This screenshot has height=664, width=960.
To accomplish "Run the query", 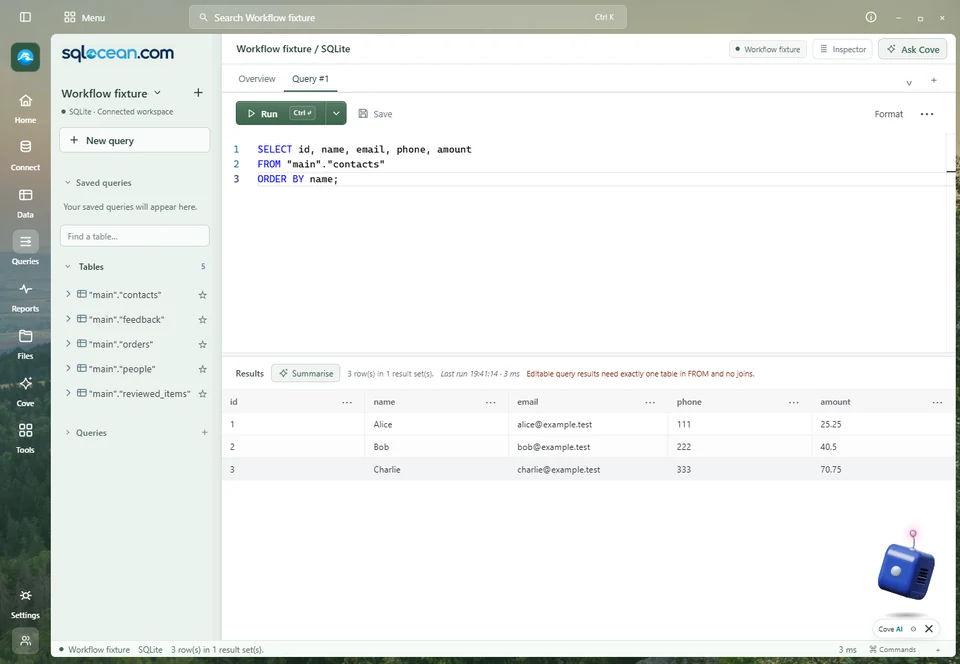I will coord(280,113).
